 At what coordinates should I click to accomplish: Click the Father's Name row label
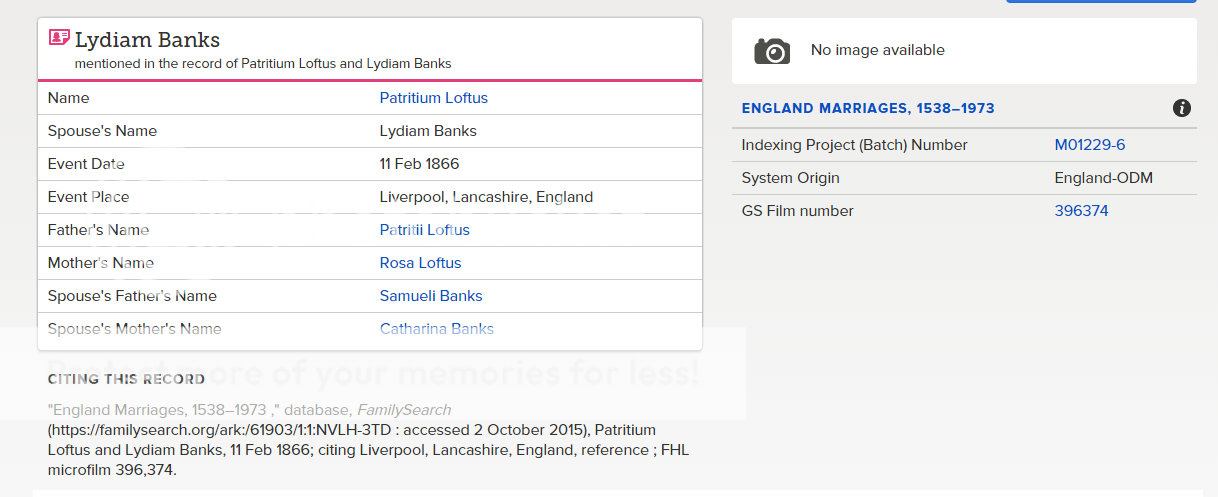pos(98,230)
